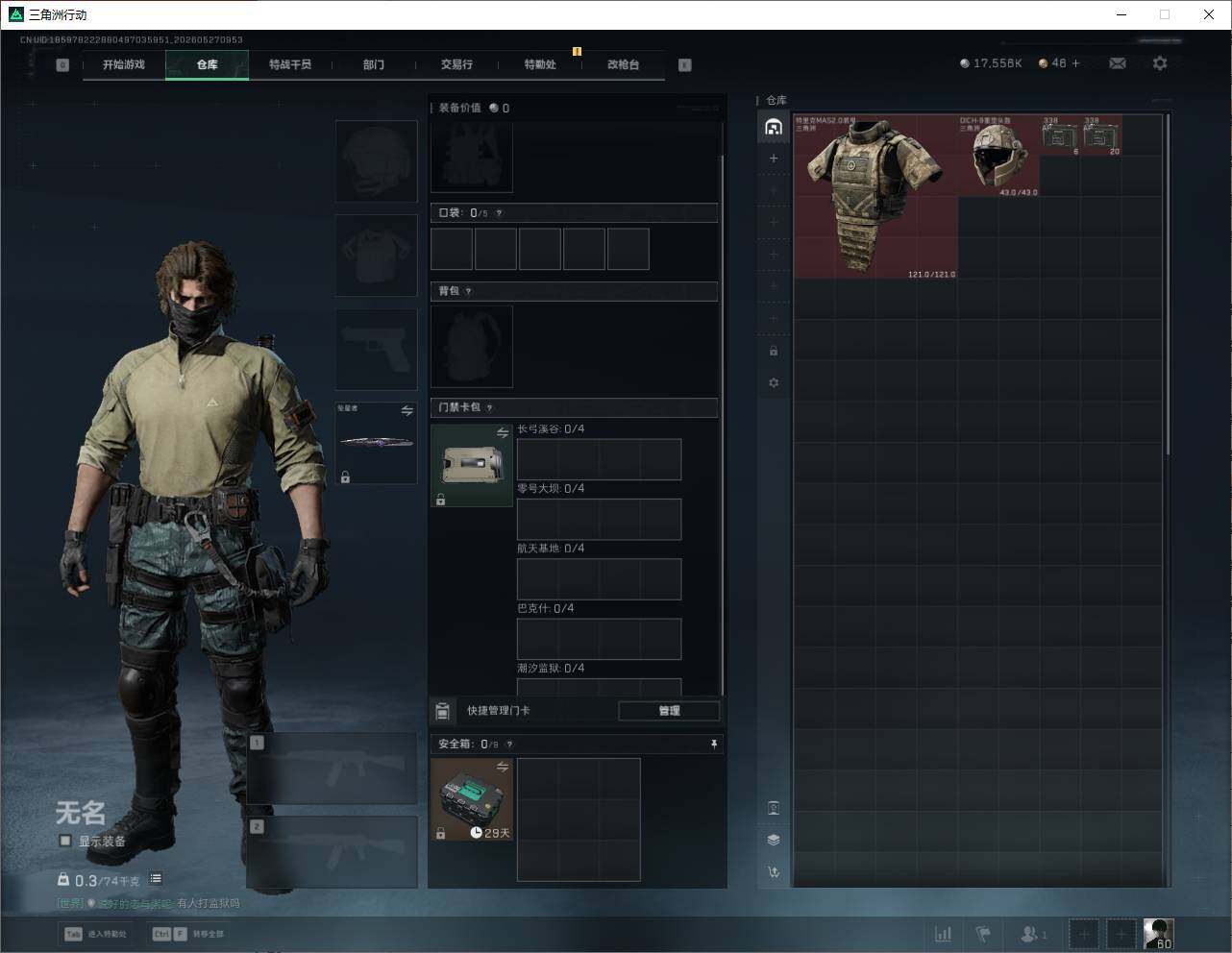Image resolution: width=1232 pixels, height=953 pixels.
Task: Select the safe box with 29天 timer
Action: 472,799
